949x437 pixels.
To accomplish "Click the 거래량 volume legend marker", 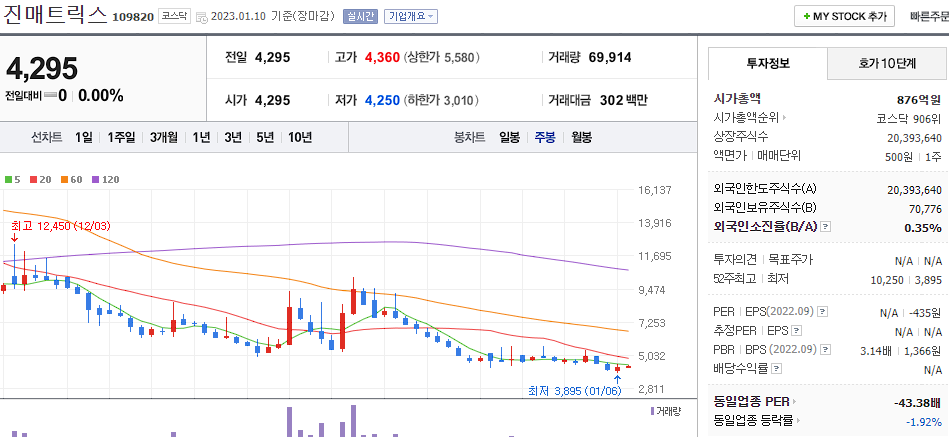I will pyautogui.click(x=665, y=412).
